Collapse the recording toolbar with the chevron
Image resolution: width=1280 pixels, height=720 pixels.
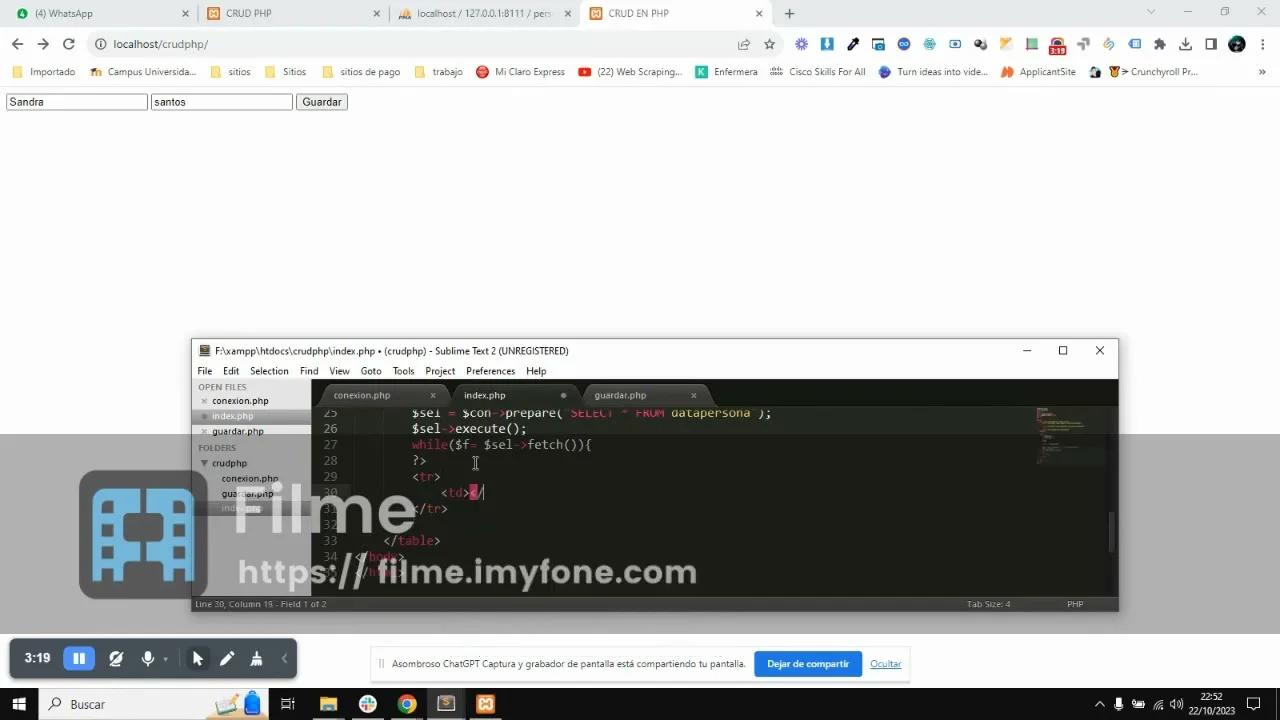[x=284, y=658]
